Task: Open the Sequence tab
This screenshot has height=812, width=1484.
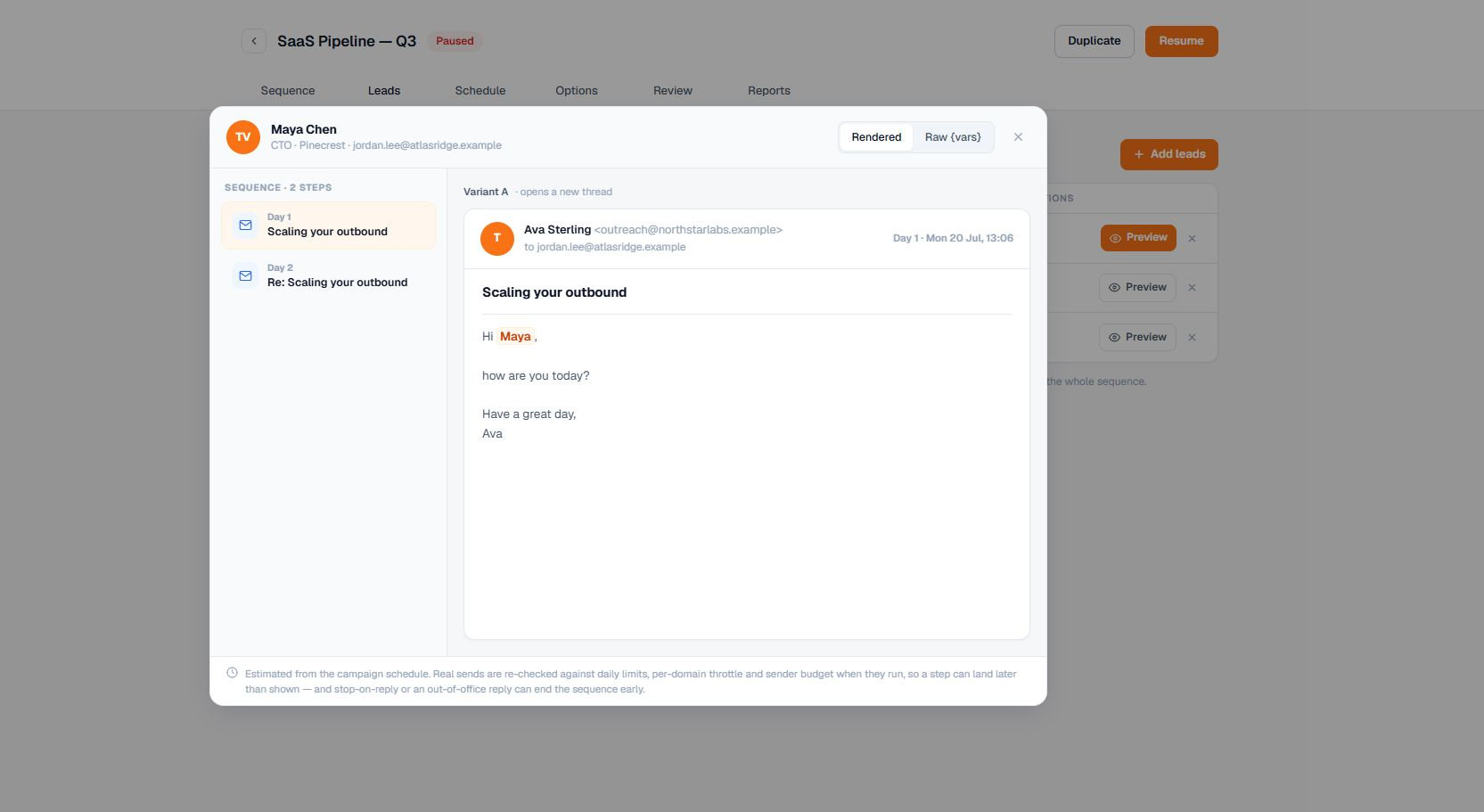Action: tap(288, 91)
